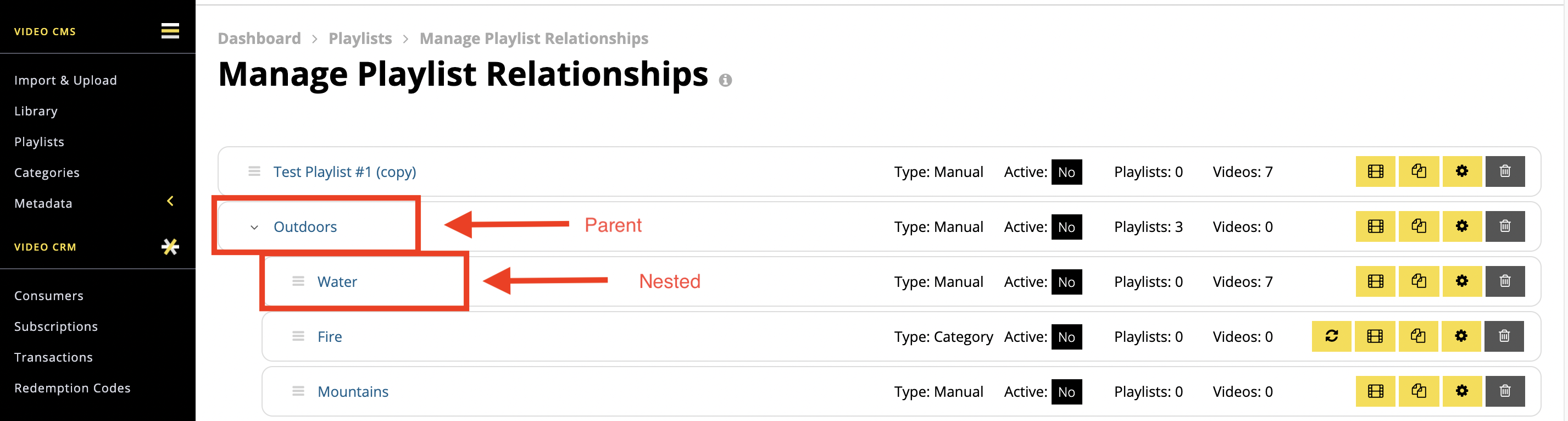Click the drag handle of Test Playlist #1 (copy)

coord(254,171)
